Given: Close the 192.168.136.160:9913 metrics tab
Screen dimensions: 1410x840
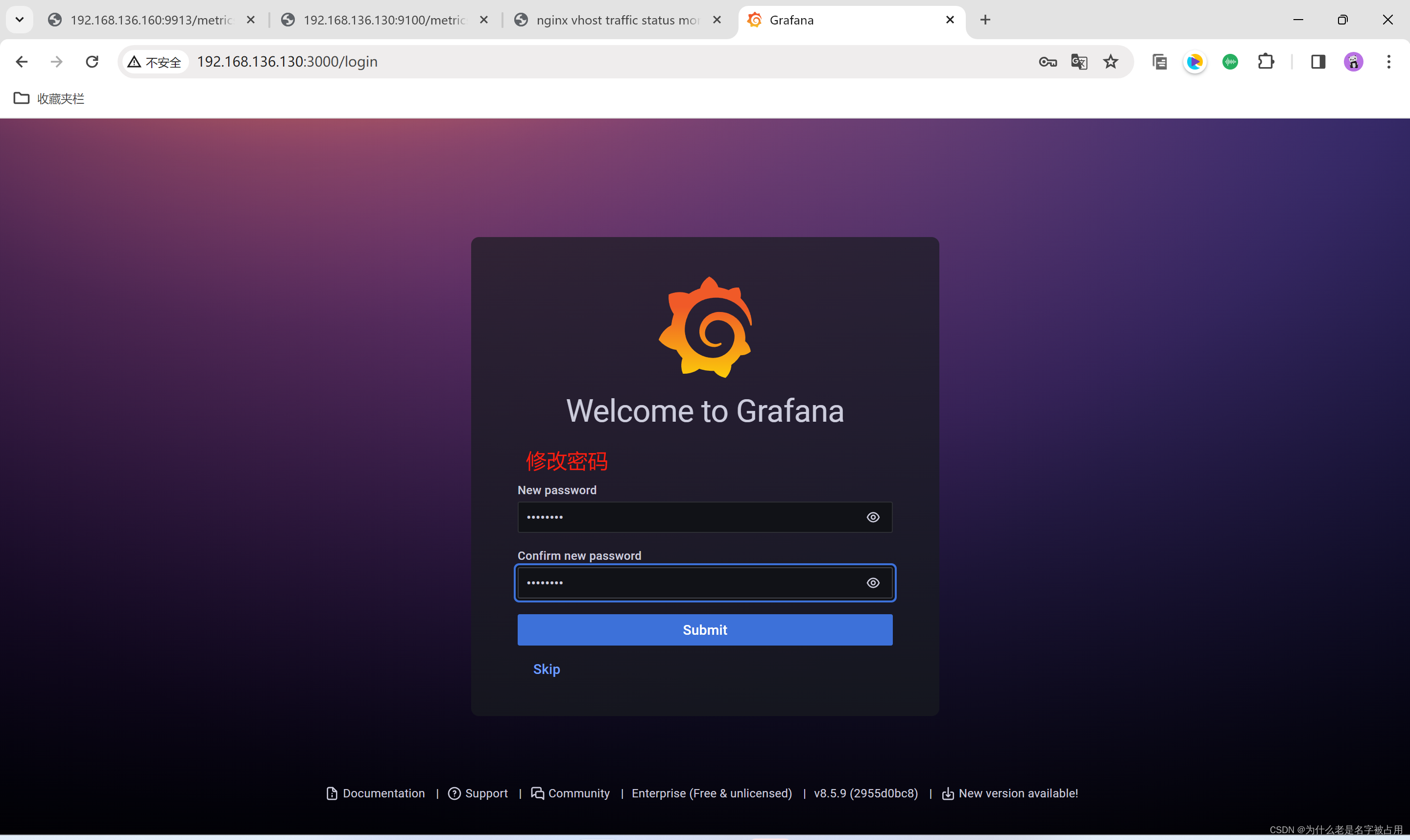Looking at the screenshot, I should (x=251, y=21).
